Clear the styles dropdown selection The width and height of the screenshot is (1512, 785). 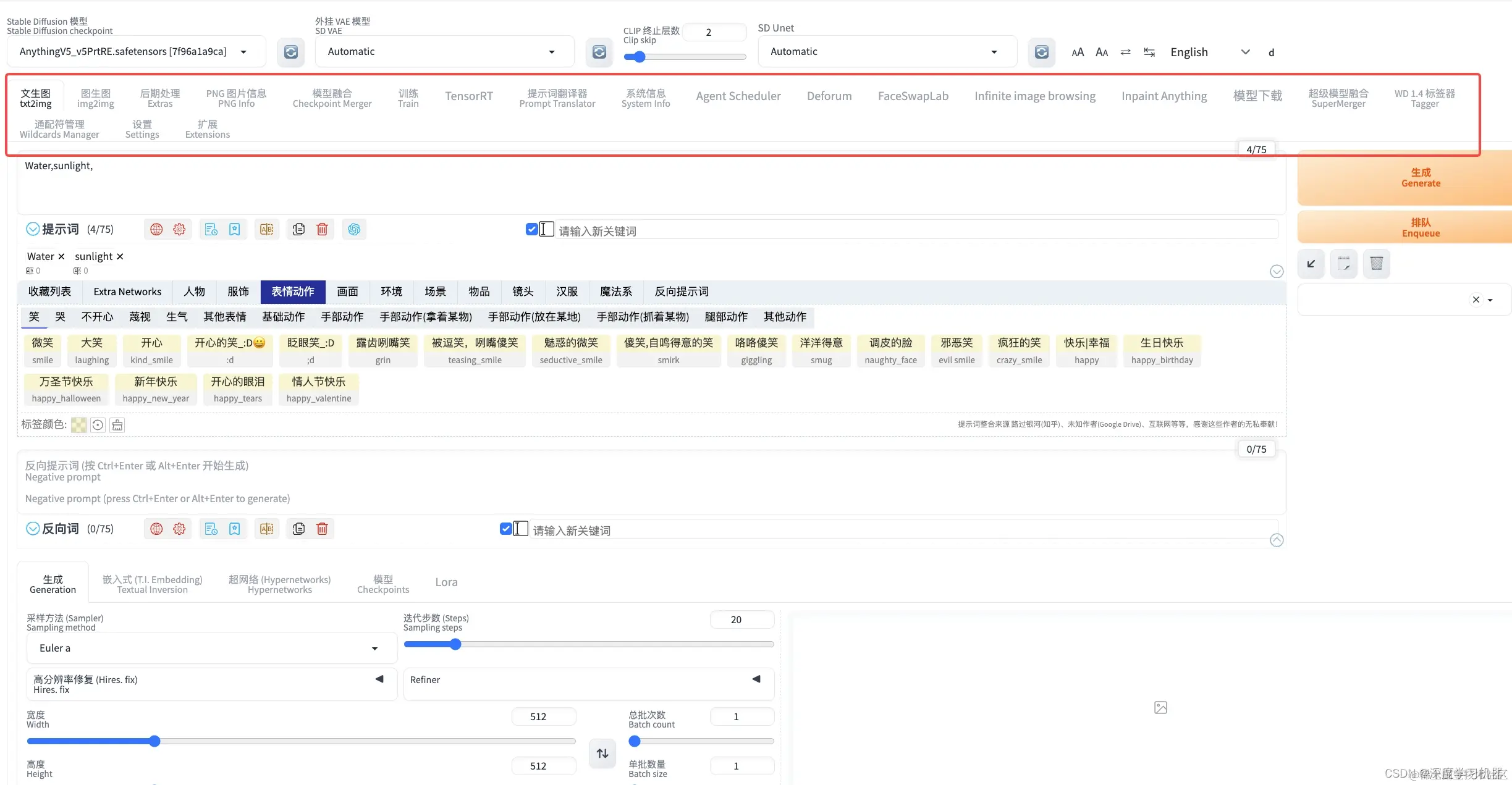1476,300
